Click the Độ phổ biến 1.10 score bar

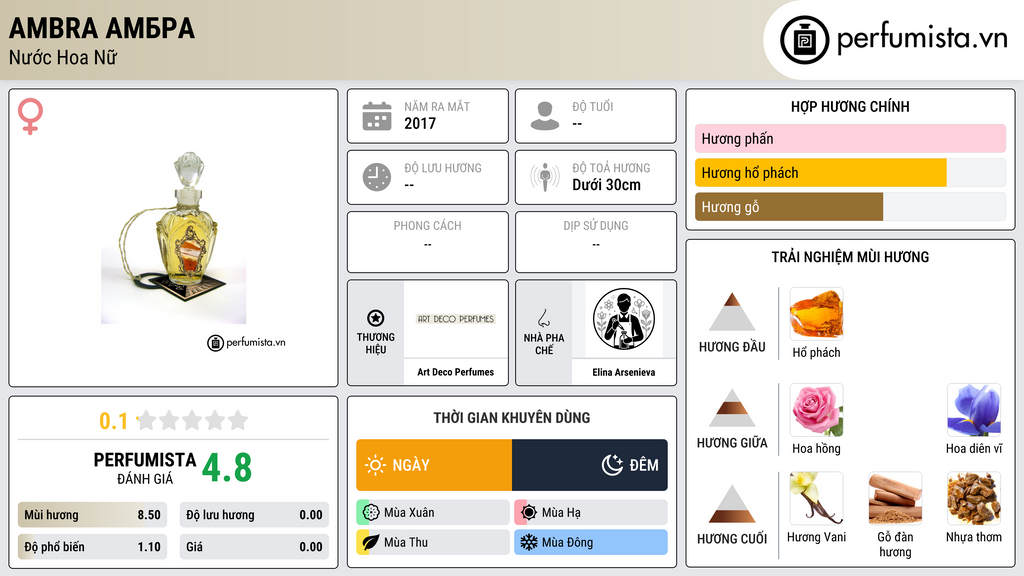[x=92, y=547]
